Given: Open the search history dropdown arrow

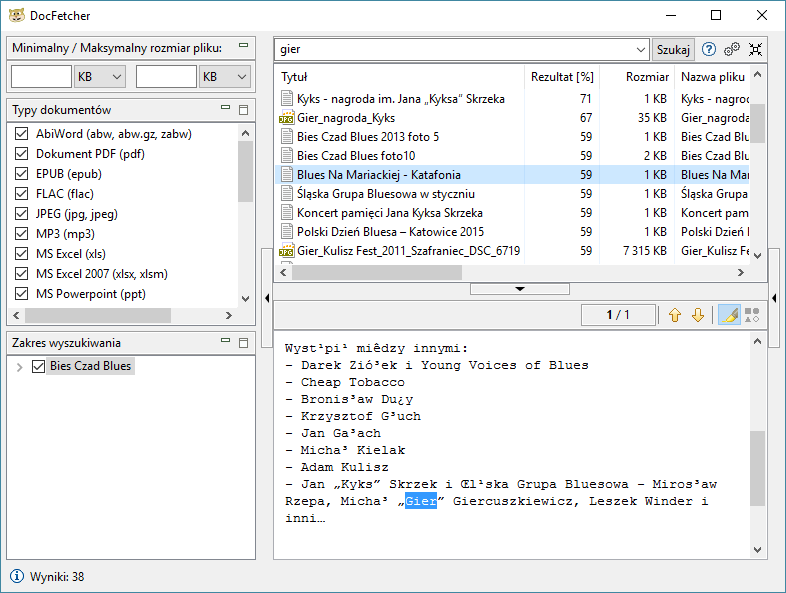Looking at the screenshot, I should coord(640,49).
